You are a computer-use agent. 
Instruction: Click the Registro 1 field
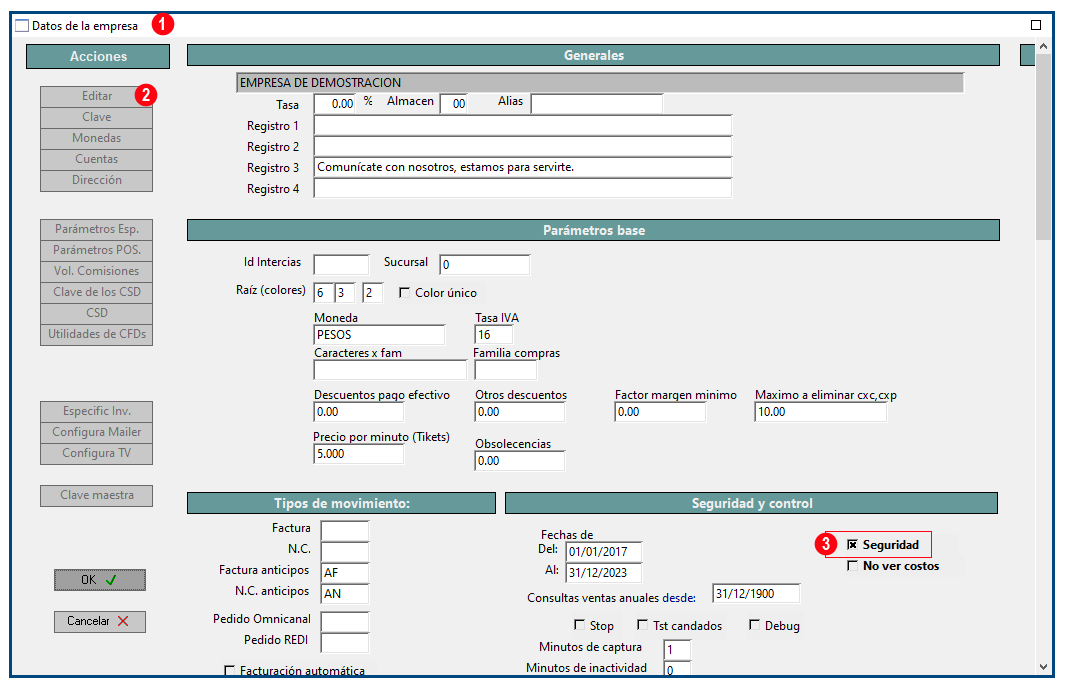(522, 126)
